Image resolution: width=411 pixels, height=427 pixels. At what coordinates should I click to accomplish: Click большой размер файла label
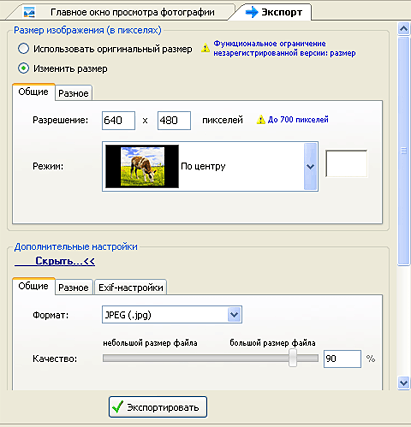pos(272,343)
